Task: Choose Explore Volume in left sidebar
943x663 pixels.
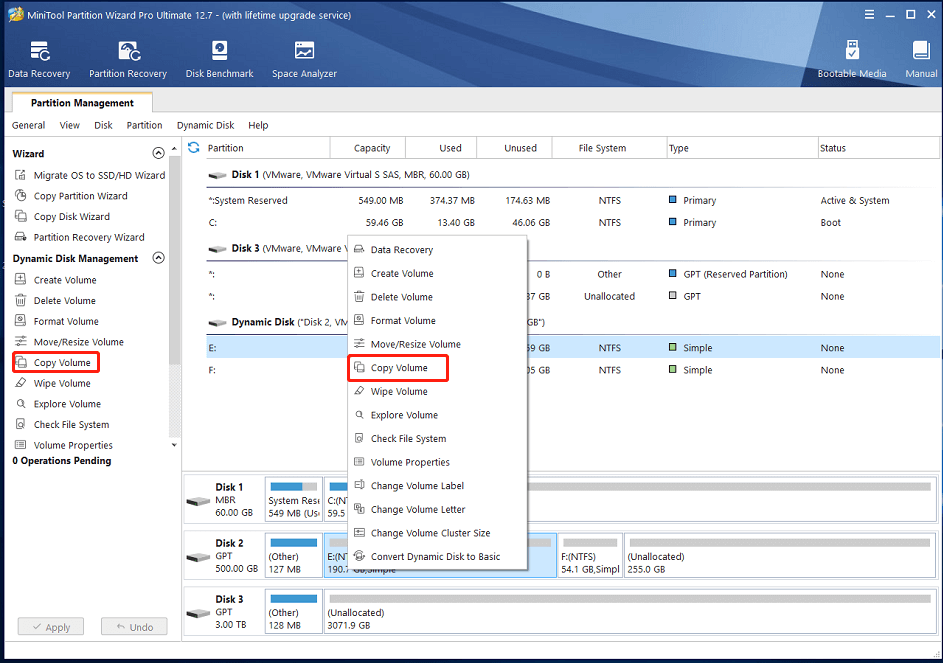Action: (x=58, y=404)
